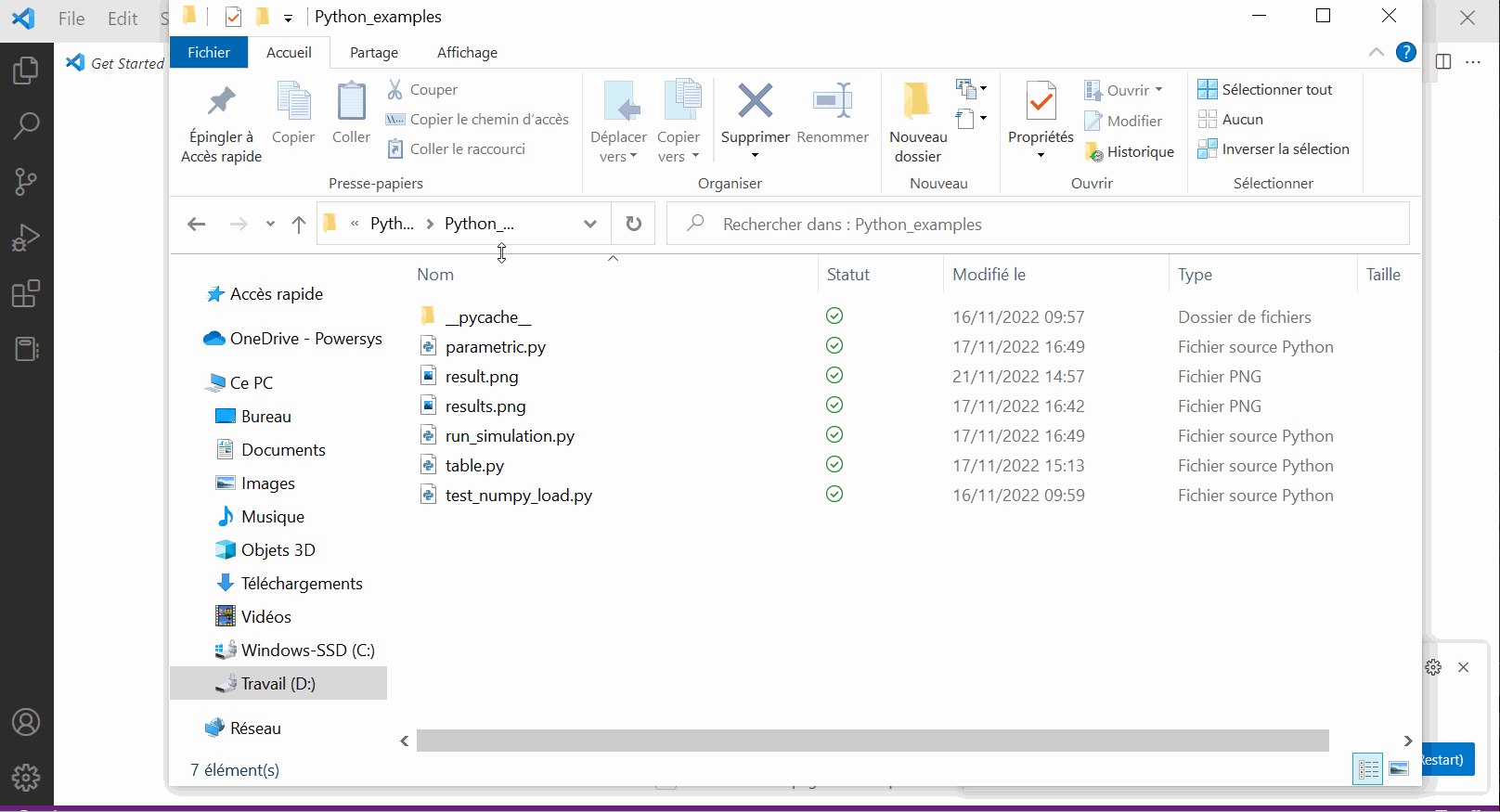Click the Supprimer delete icon

(x=755, y=101)
